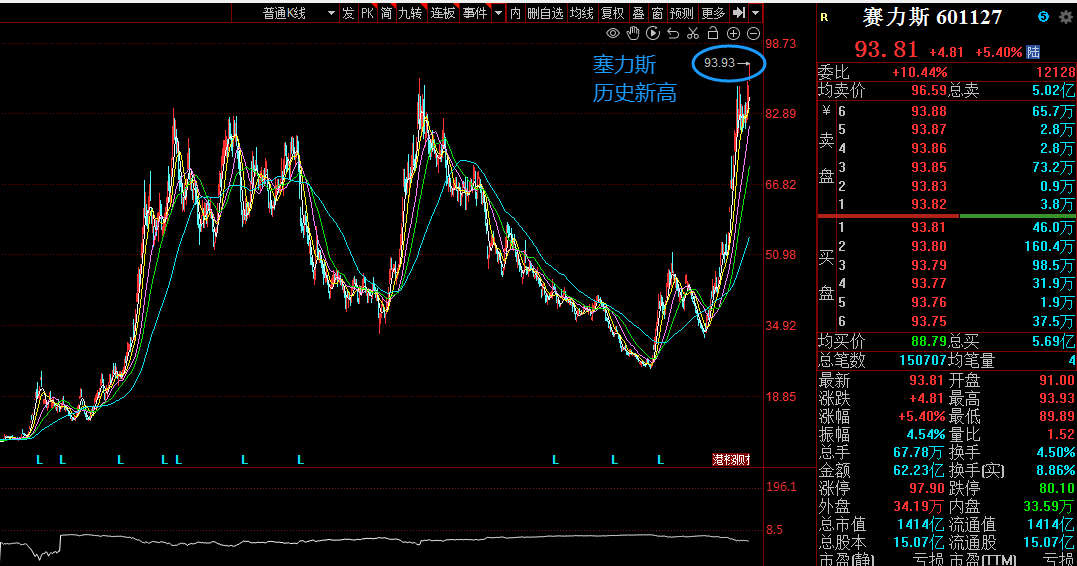Select the 连板 toolbar item
Screen dimensions: 1077x566
pyautogui.click(x=443, y=12)
